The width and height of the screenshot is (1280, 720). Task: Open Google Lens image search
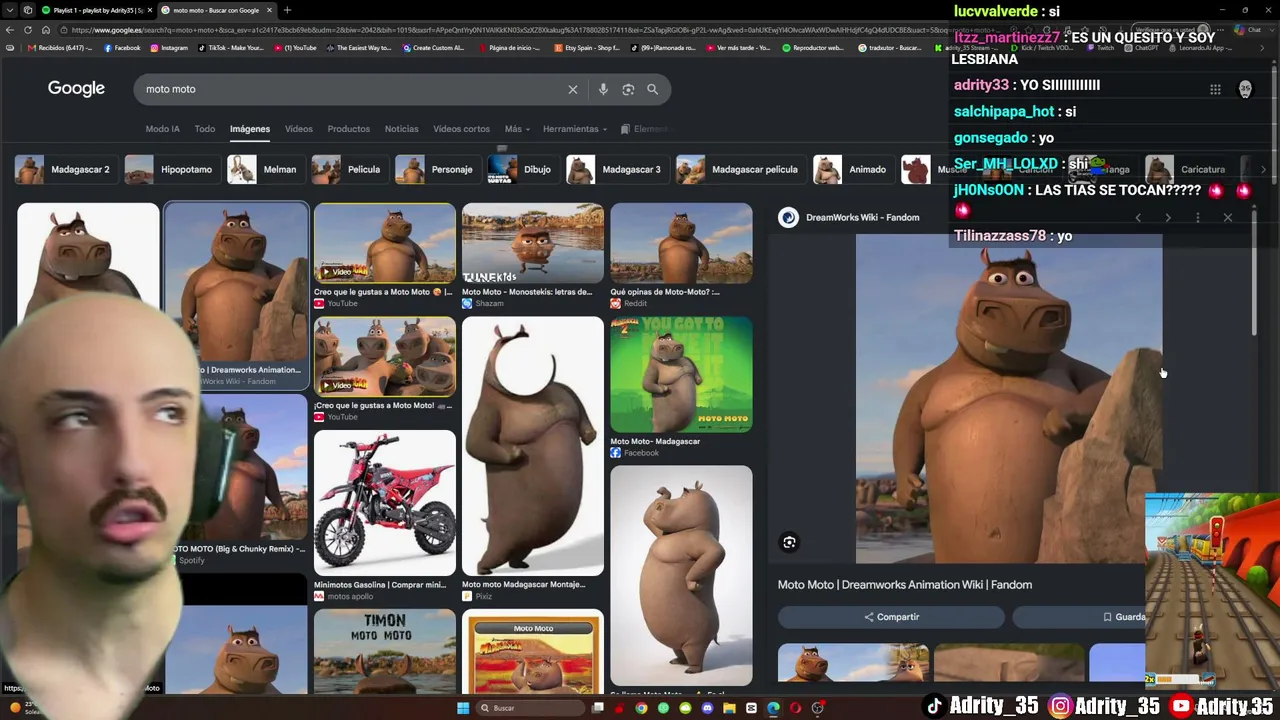(x=628, y=90)
